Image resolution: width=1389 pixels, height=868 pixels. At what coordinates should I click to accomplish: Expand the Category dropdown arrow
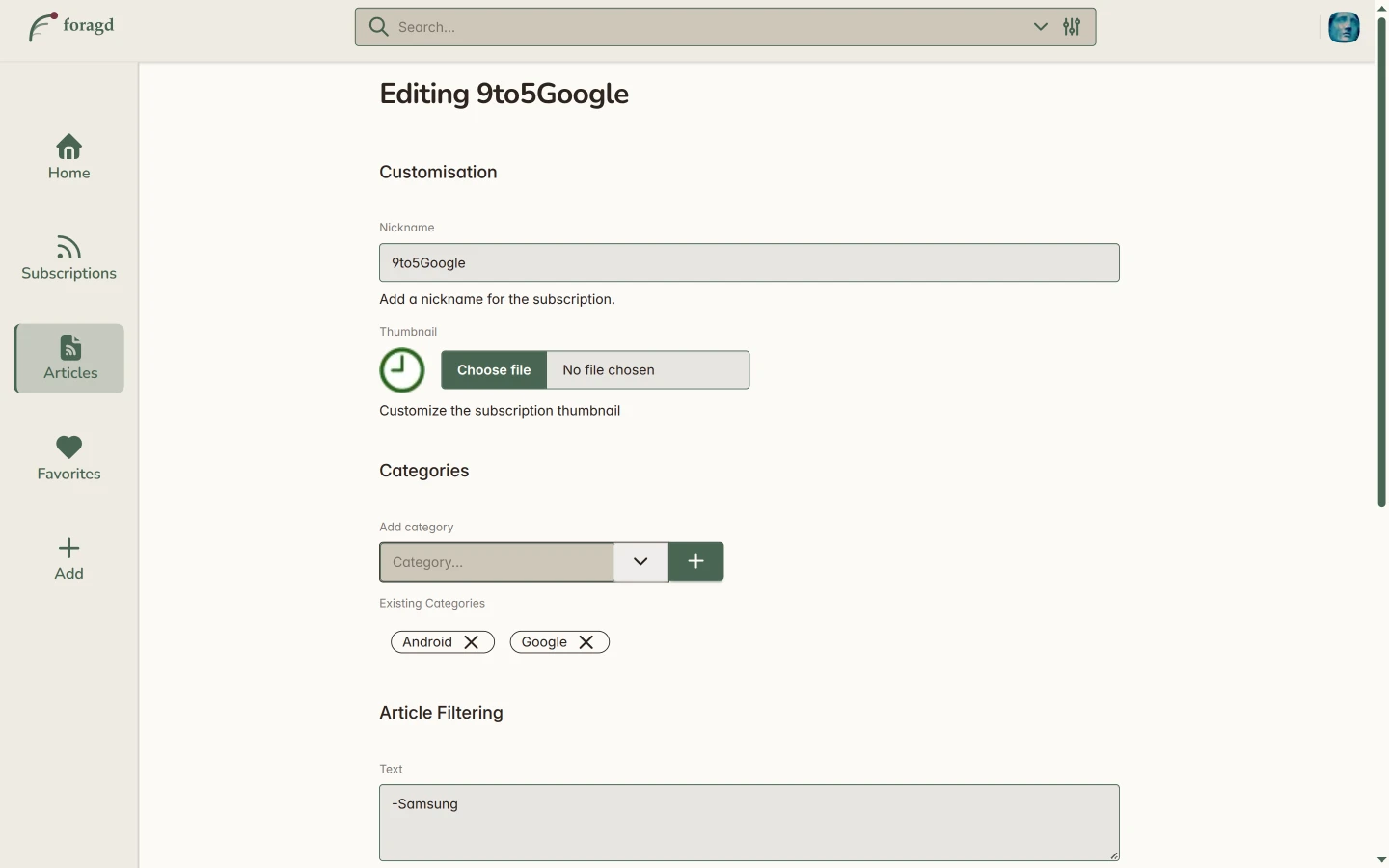tap(640, 561)
